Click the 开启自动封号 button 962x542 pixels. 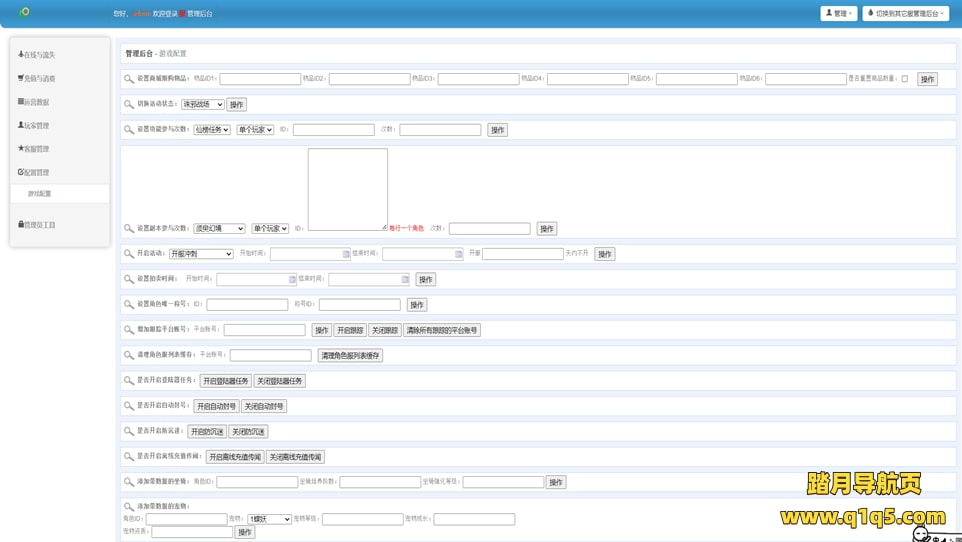[216, 406]
